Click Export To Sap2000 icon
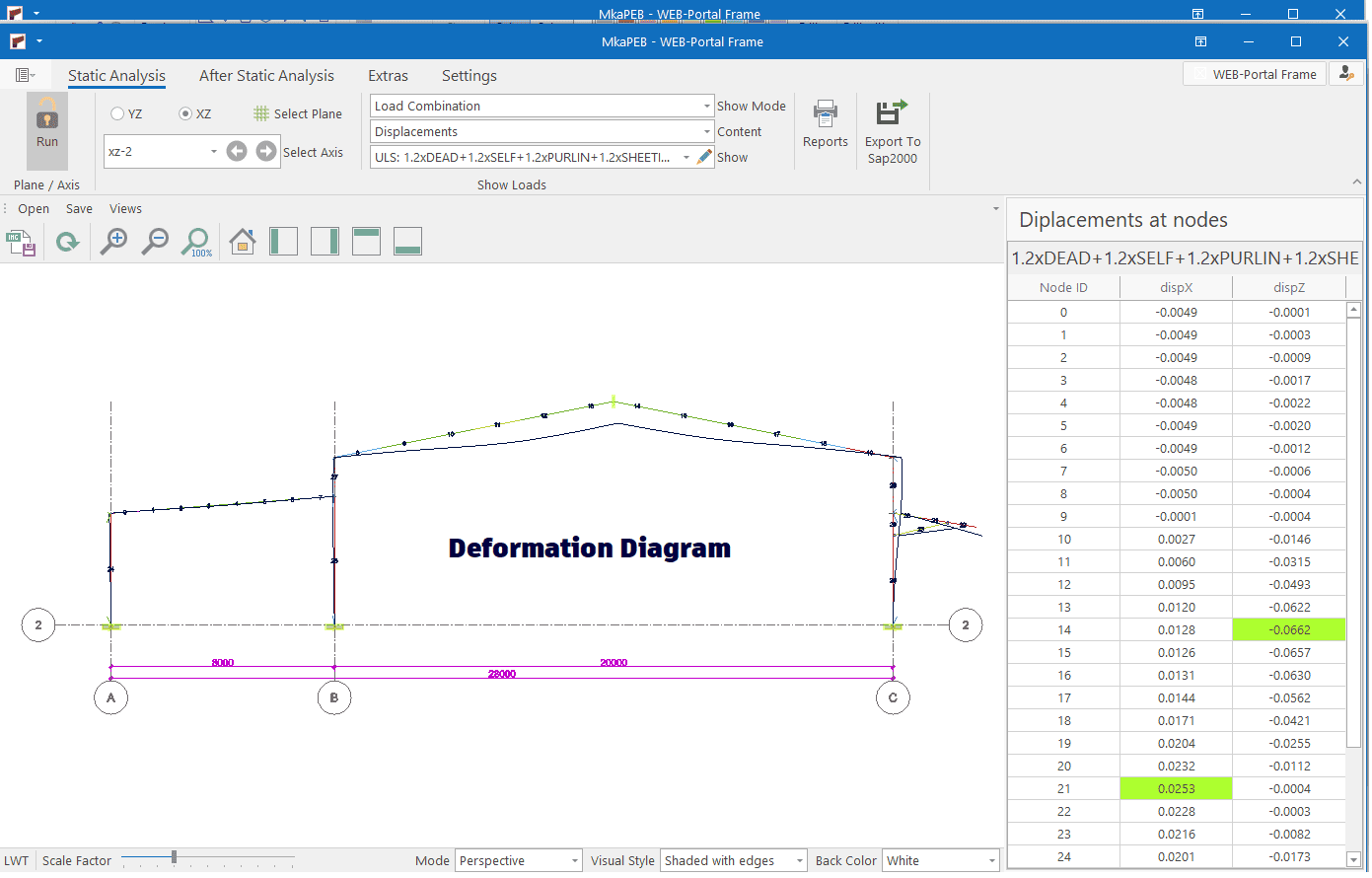The image size is (1372, 878). [892, 113]
